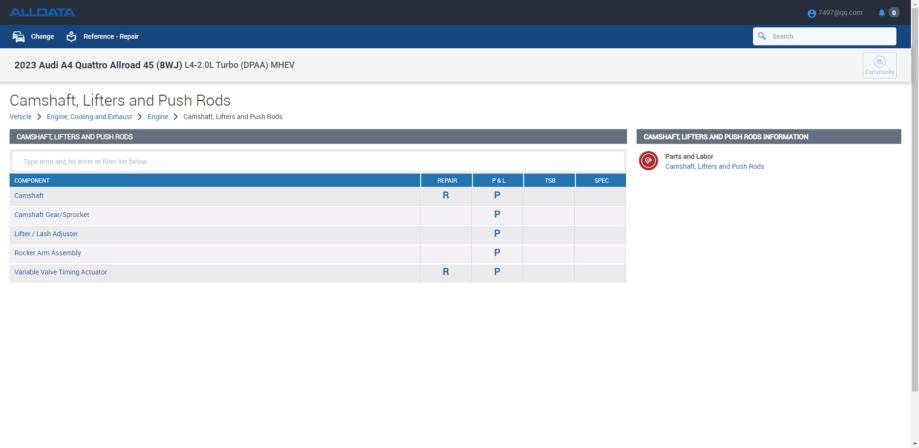
Task: Click the Change vehicle icon
Action: click(19, 36)
